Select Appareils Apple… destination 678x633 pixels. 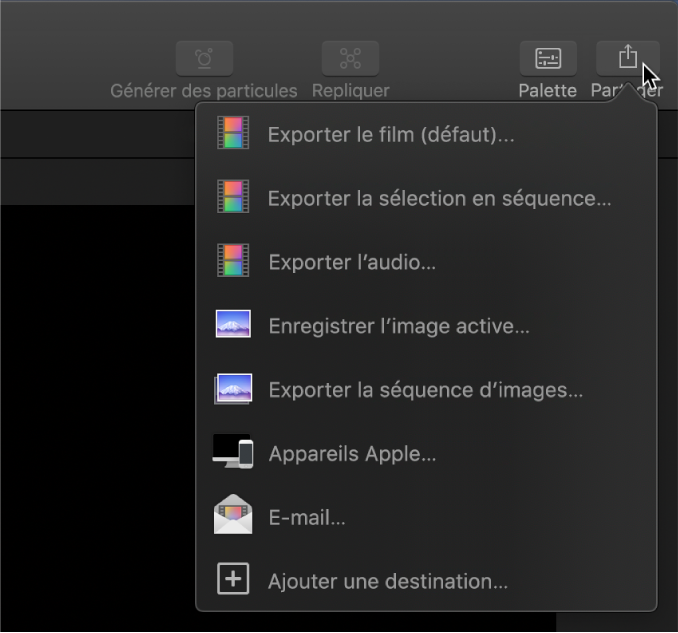tap(352, 454)
